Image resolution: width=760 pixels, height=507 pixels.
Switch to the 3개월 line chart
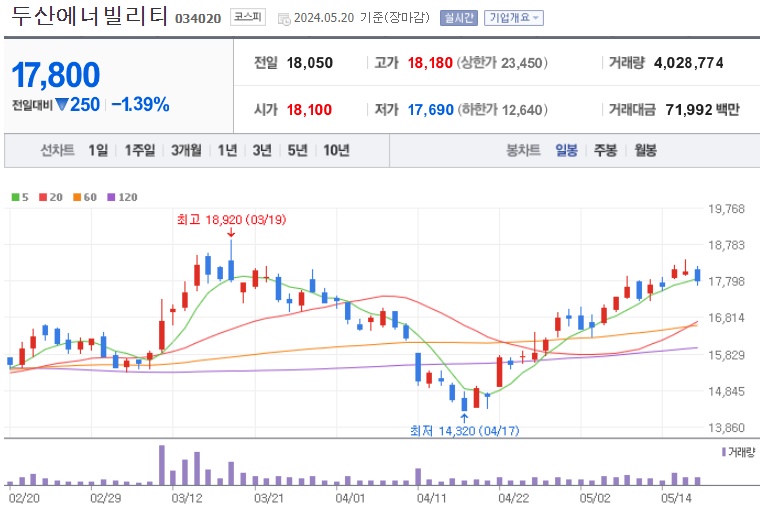186,150
